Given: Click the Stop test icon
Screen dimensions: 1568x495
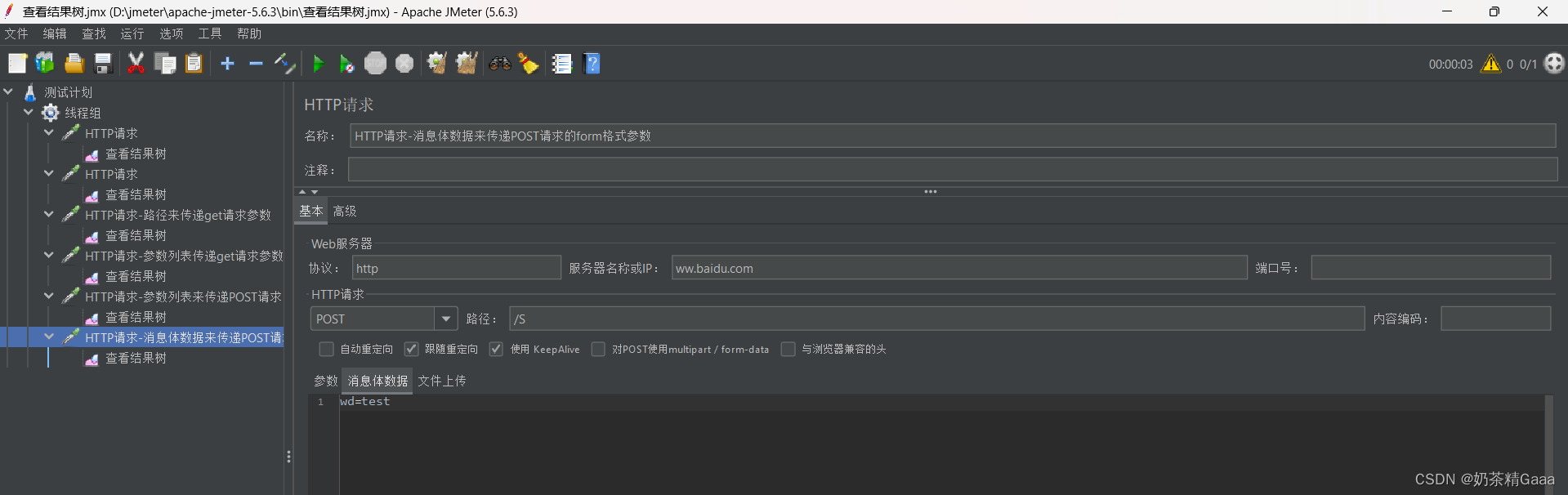Looking at the screenshot, I should tap(375, 64).
